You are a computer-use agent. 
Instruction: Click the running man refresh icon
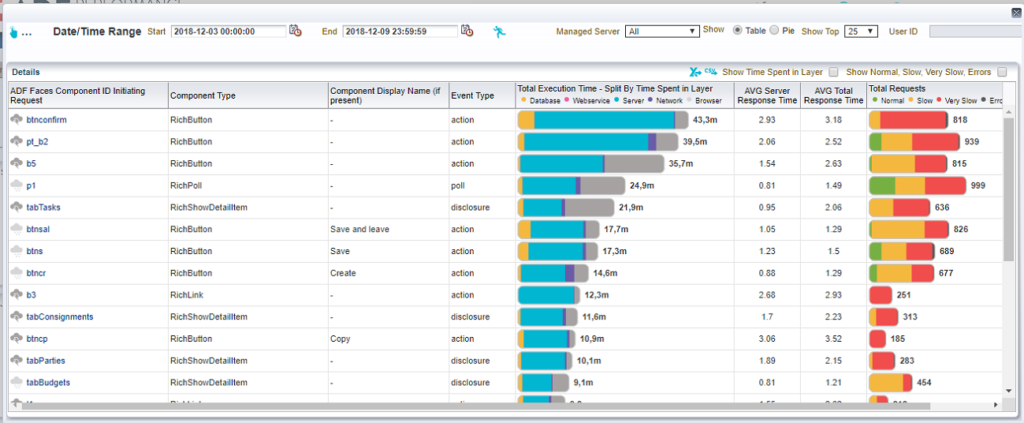tap(499, 31)
